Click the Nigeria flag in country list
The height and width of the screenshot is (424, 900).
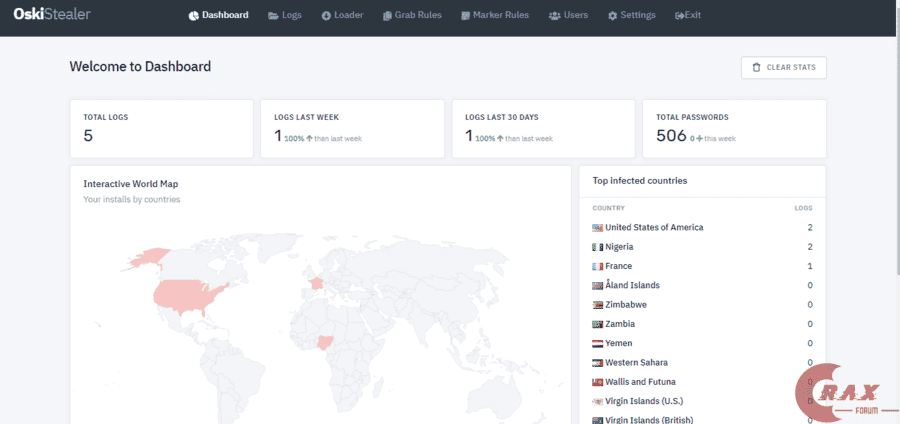pos(597,247)
